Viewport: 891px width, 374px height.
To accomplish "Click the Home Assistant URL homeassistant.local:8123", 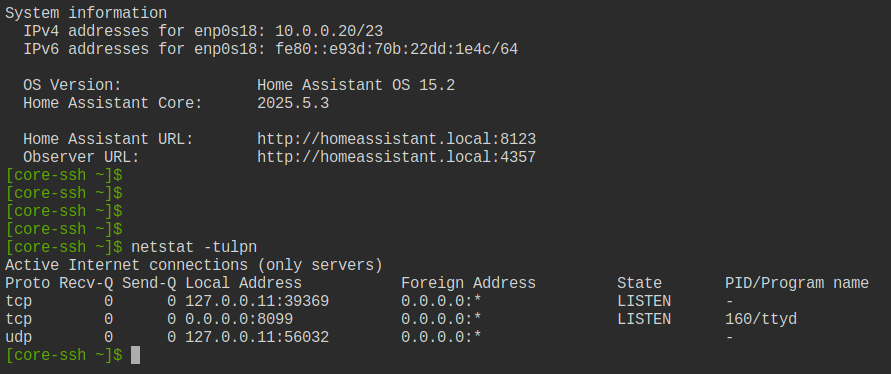I will [396, 139].
